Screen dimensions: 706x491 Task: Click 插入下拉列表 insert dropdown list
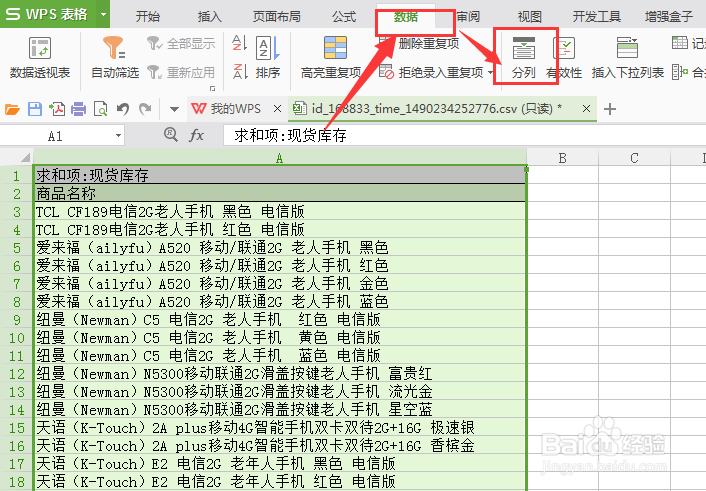pos(628,58)
